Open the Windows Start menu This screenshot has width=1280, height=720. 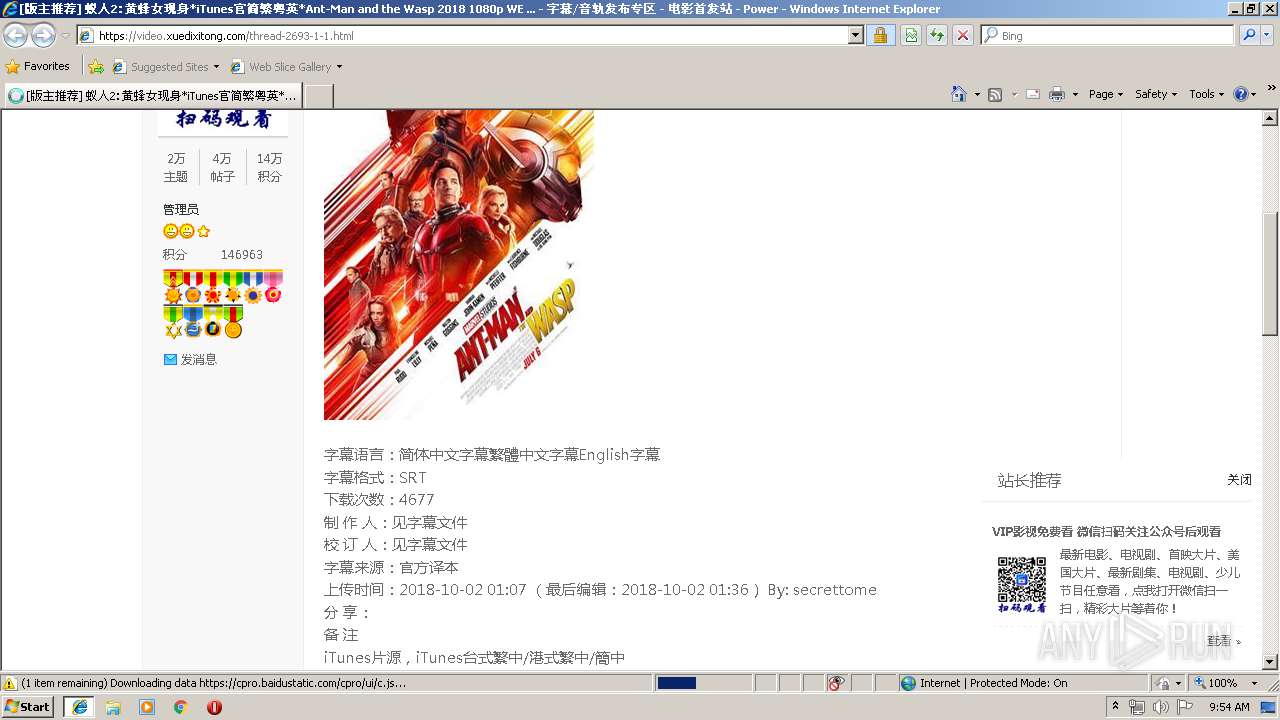tap(27, 706)
